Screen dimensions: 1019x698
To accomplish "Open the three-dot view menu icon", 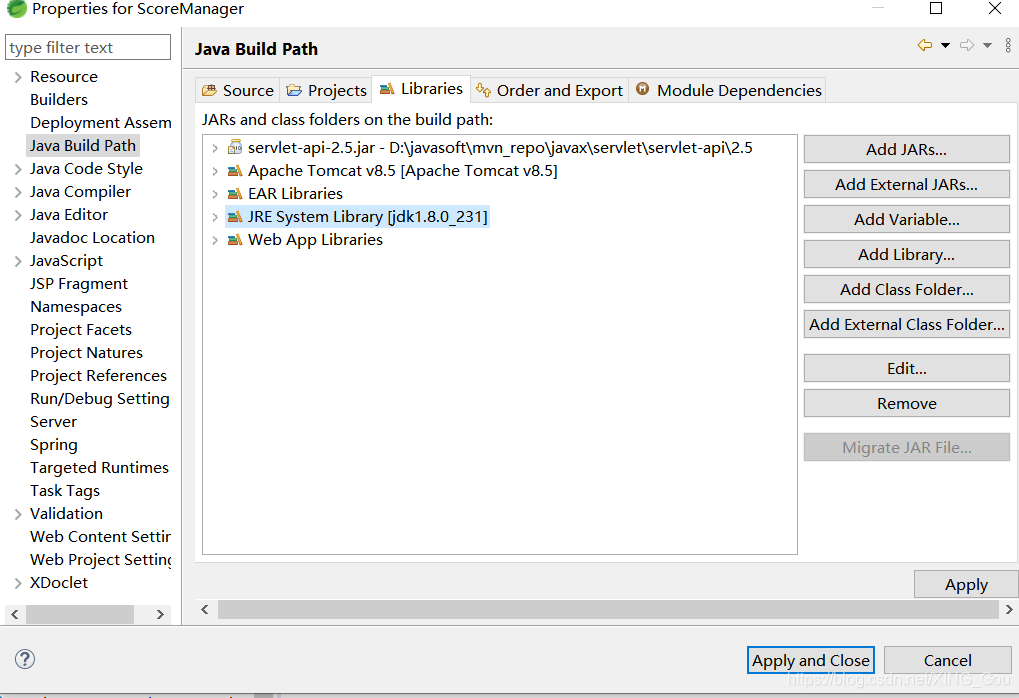I will click(1008, 45).
